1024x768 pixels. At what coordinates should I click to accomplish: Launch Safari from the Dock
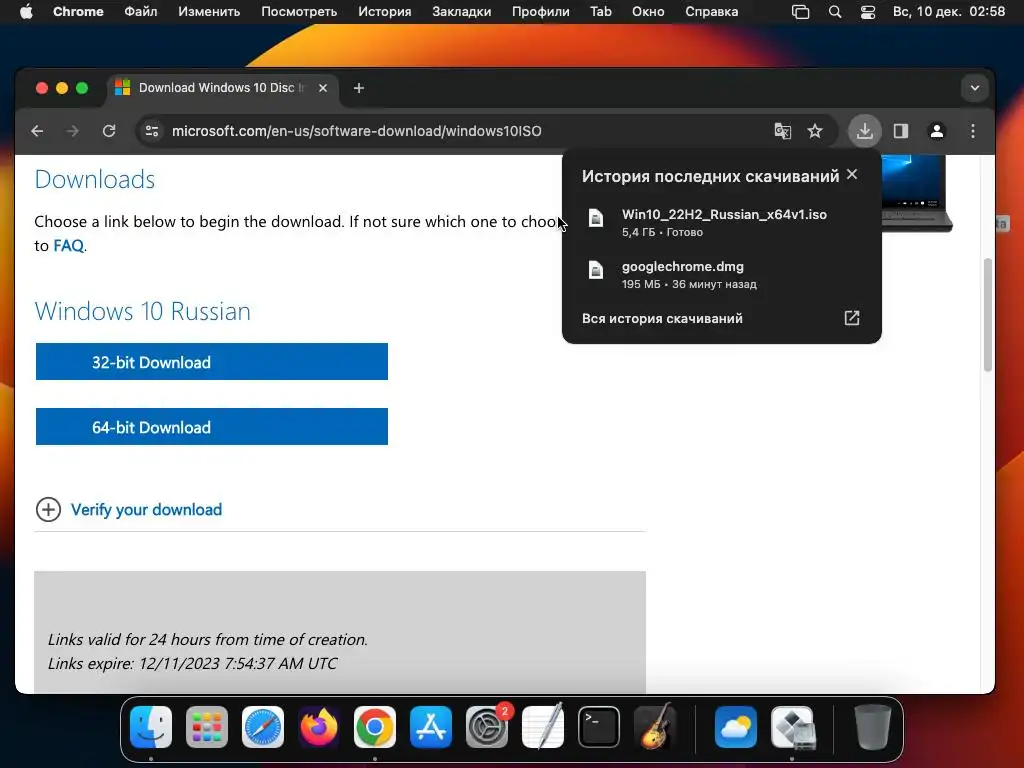pos(263,727)
